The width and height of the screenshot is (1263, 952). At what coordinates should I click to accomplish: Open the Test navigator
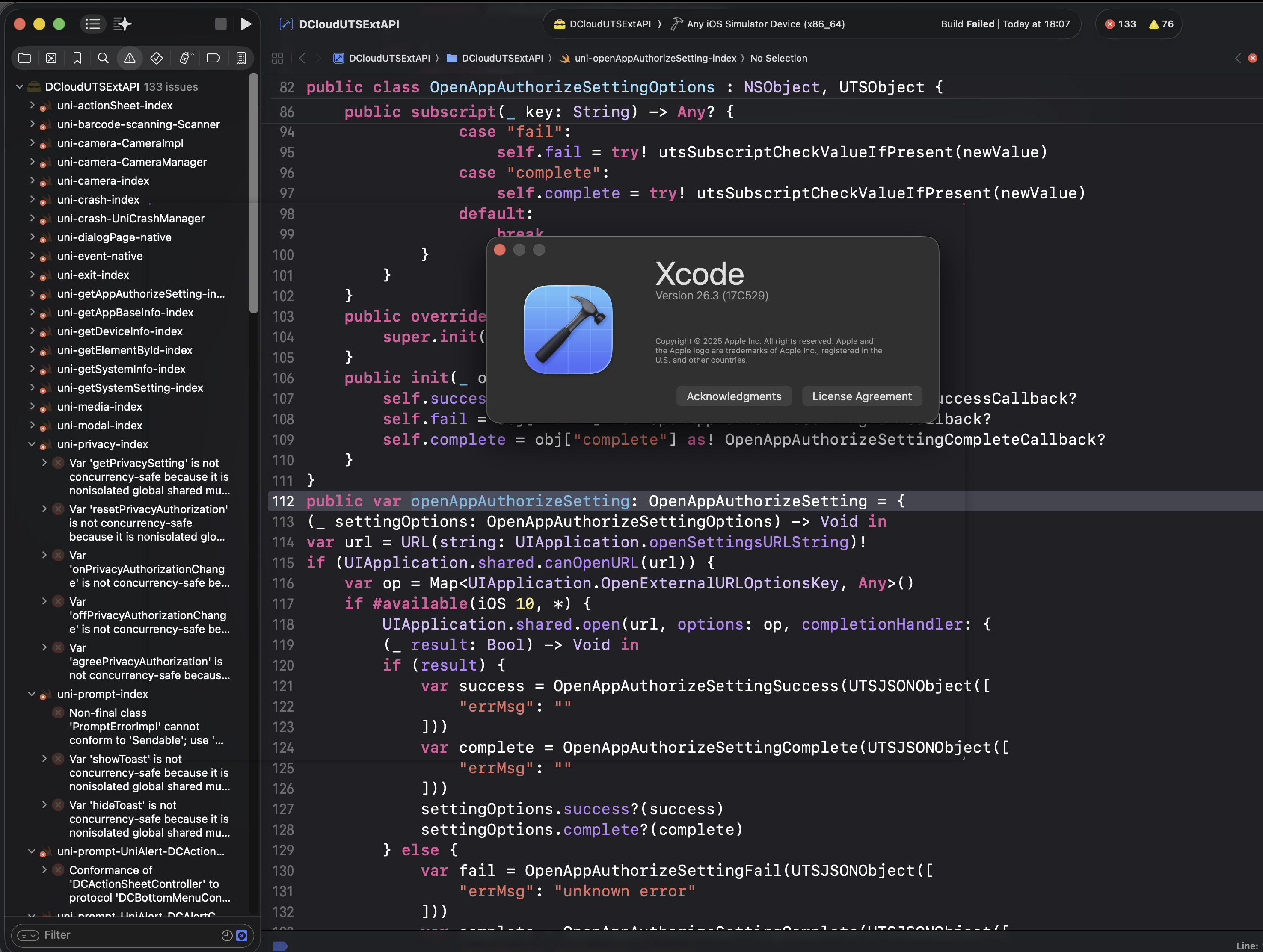click(x=157, y=58)
